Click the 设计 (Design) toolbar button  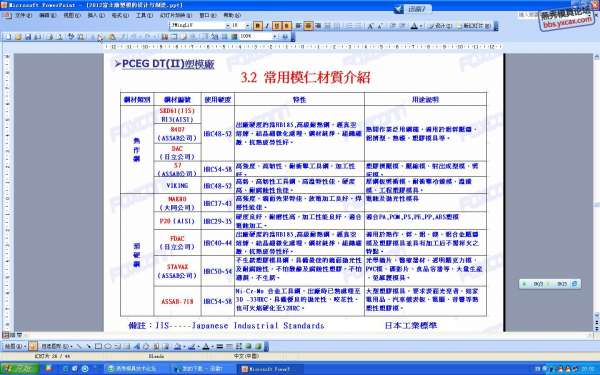click(441, 26)
